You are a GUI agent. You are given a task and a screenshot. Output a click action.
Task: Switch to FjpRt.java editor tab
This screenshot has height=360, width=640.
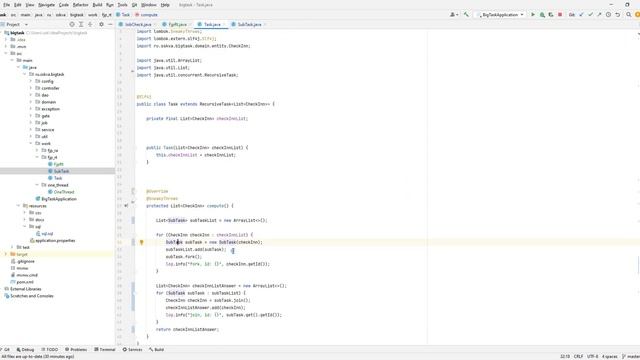tap(177, 24)
